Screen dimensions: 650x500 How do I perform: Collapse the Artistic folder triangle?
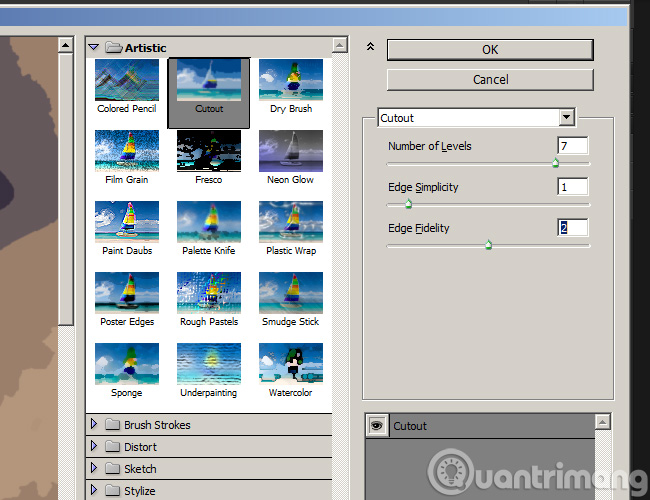(94, 47)
